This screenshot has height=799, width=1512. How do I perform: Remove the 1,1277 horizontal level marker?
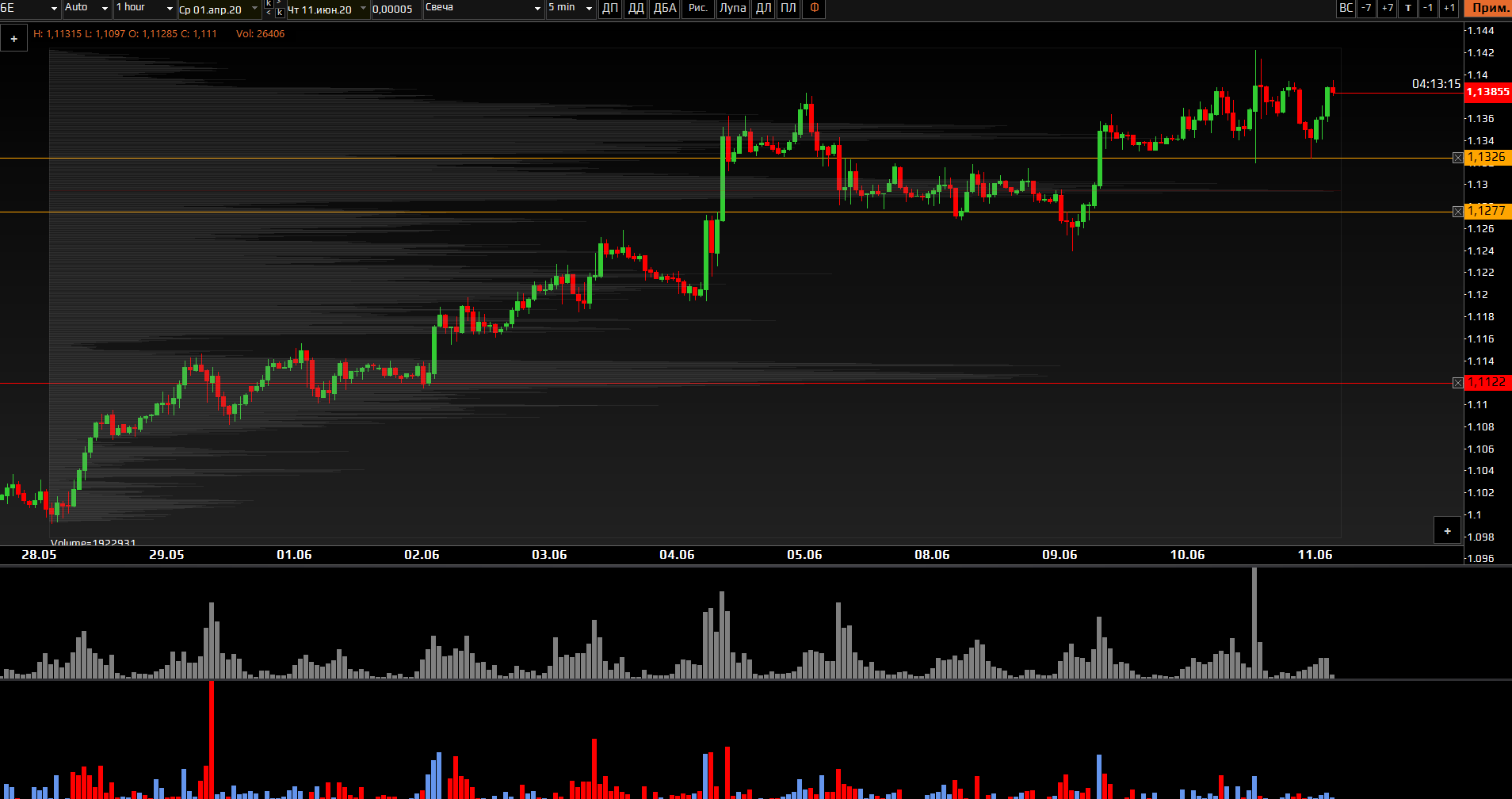point(1457,212)
